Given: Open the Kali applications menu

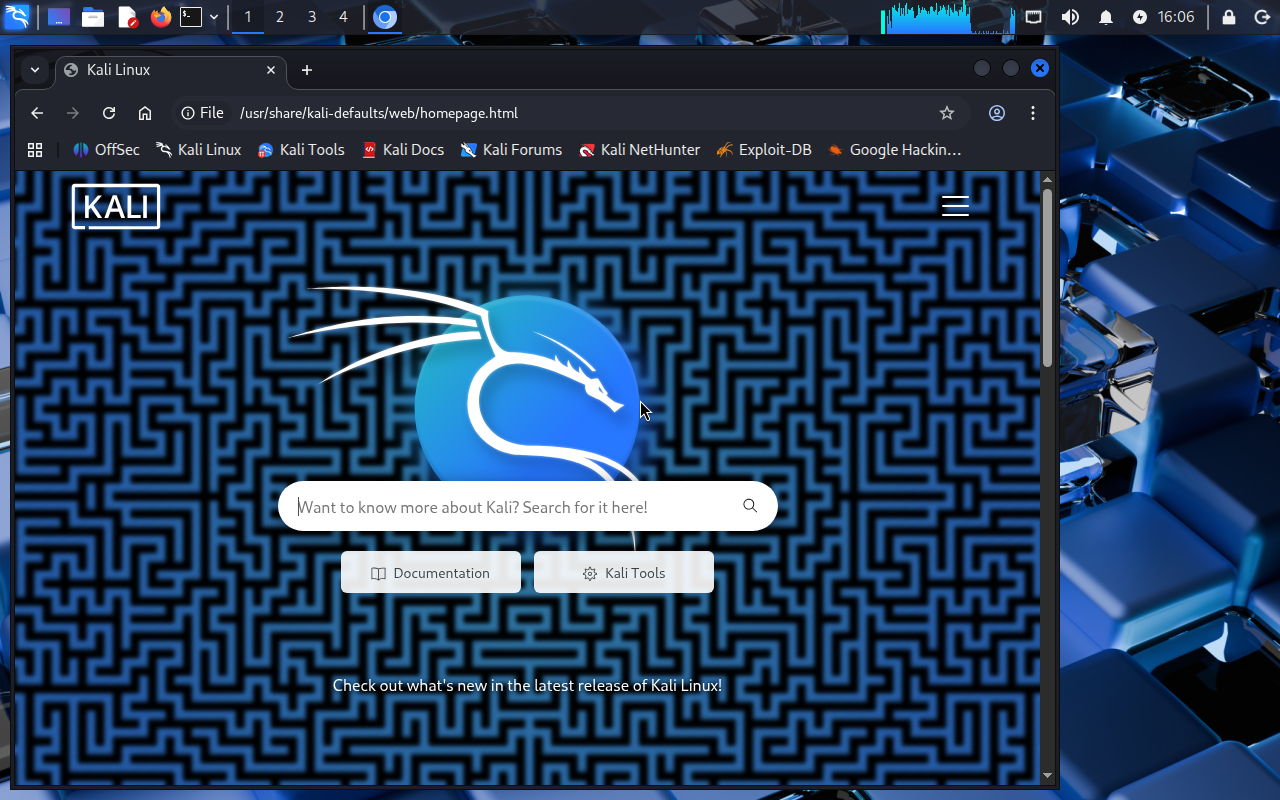Looking at the screenshot, I should pyautogui.click(x=17, y=17).
